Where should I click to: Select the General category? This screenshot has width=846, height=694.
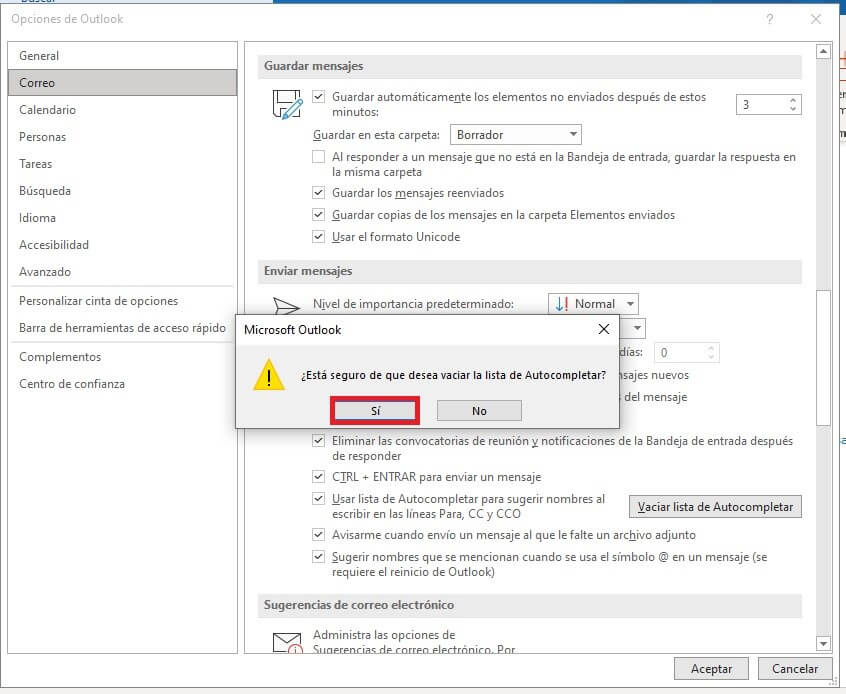[122, 56]
